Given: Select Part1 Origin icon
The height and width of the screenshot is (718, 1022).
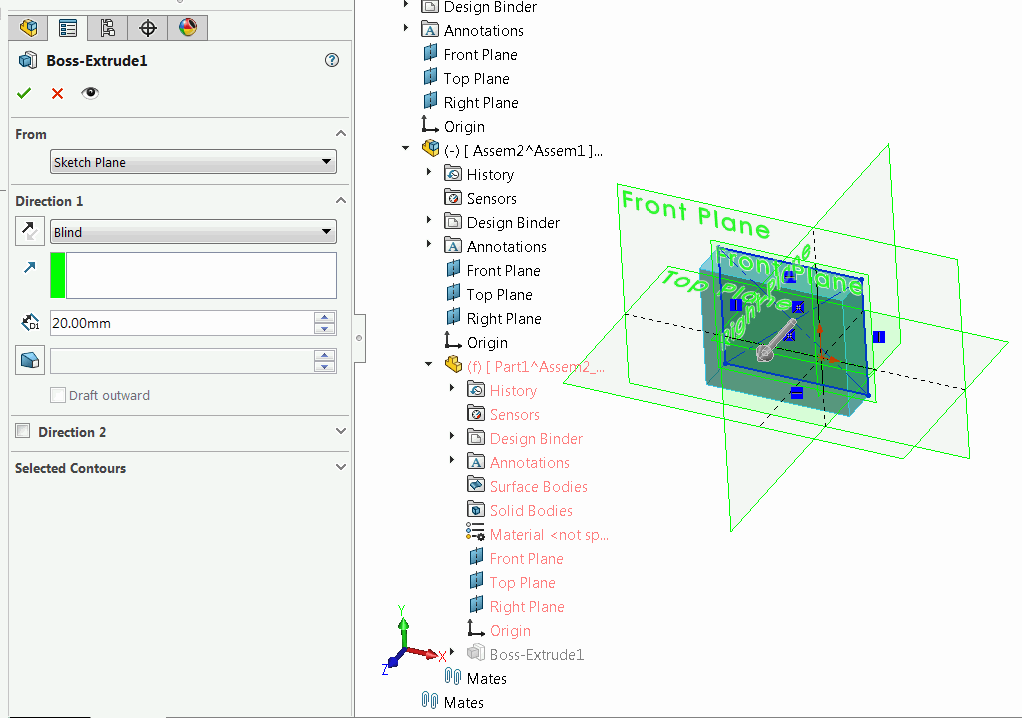Looking at the screenshot, I should (x=476, y=629).
